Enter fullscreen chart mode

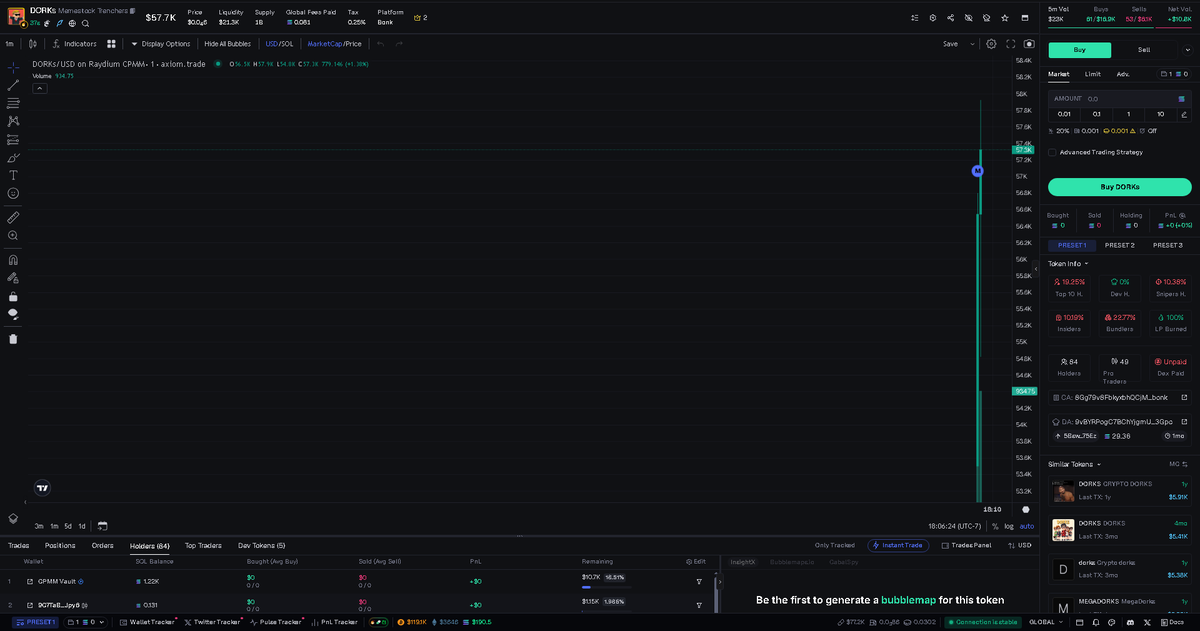click(x=1011, y=44)
